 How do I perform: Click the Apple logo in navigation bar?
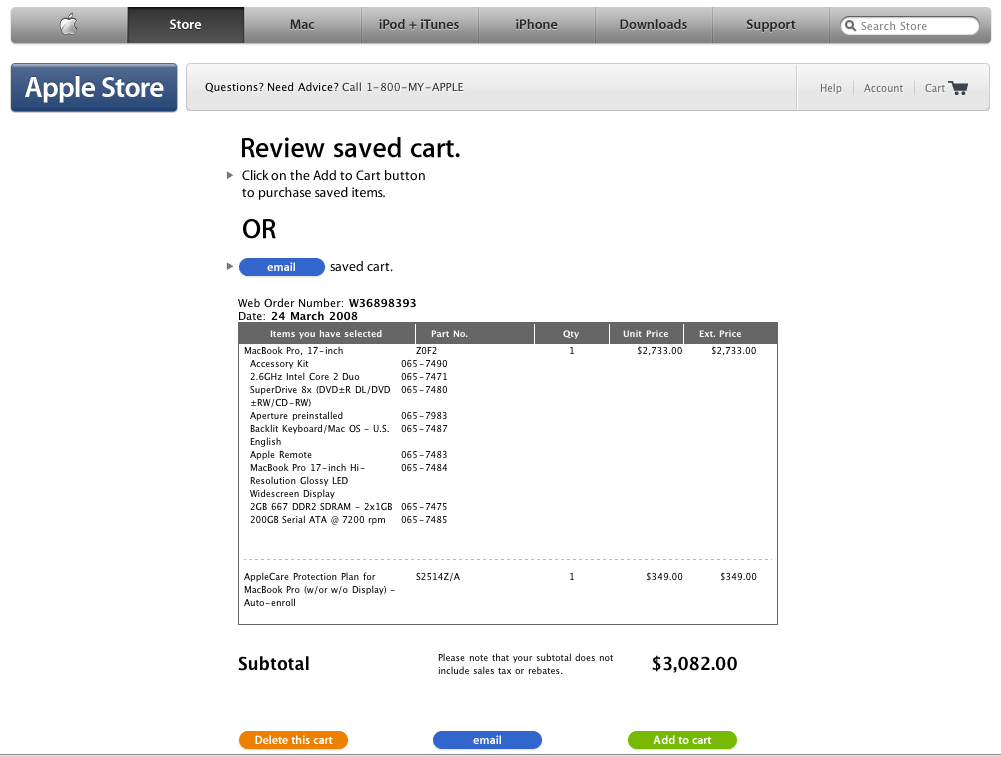(69, 25)
